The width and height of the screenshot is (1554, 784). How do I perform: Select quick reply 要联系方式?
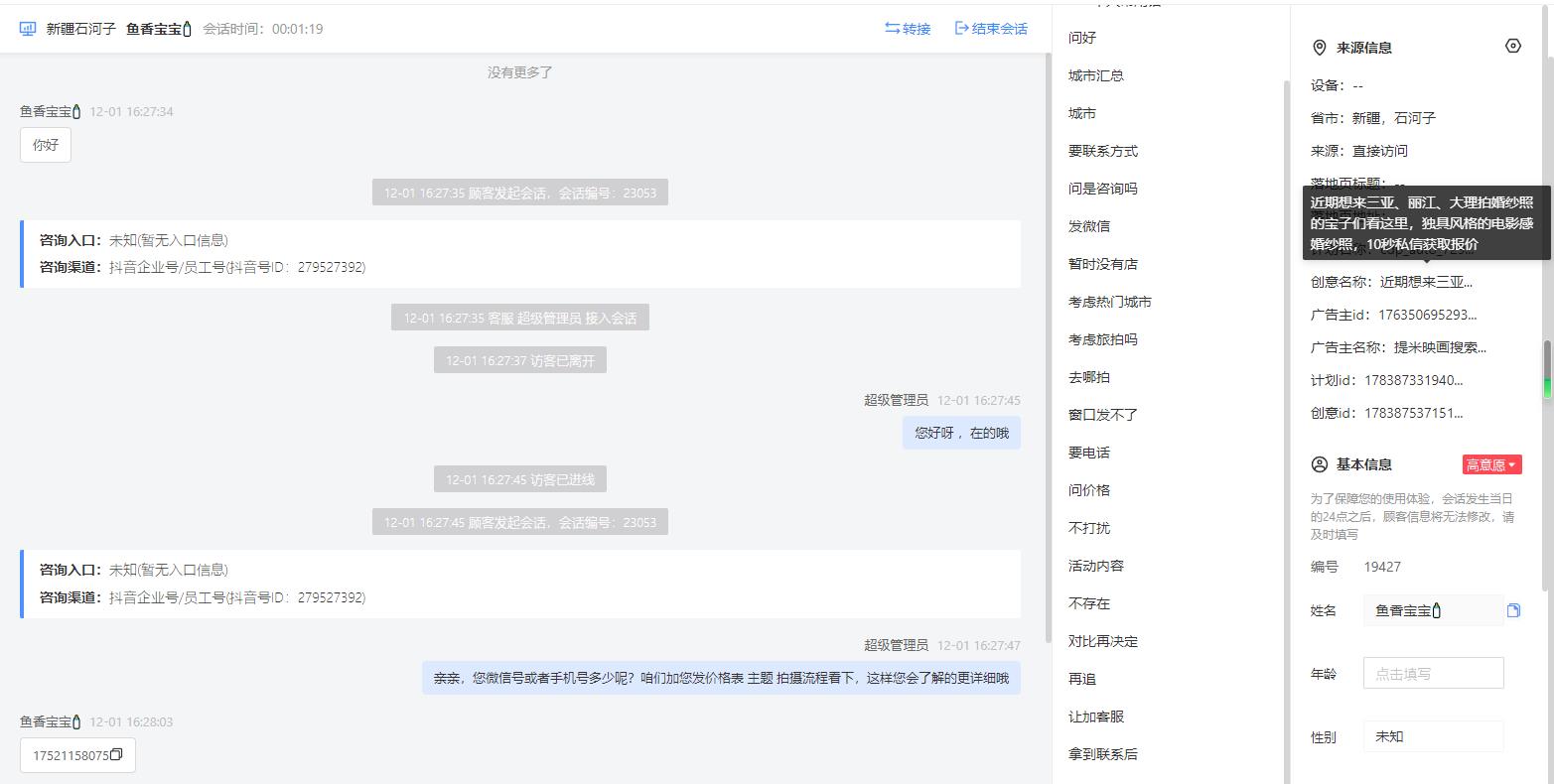(x=1103, y=151)
